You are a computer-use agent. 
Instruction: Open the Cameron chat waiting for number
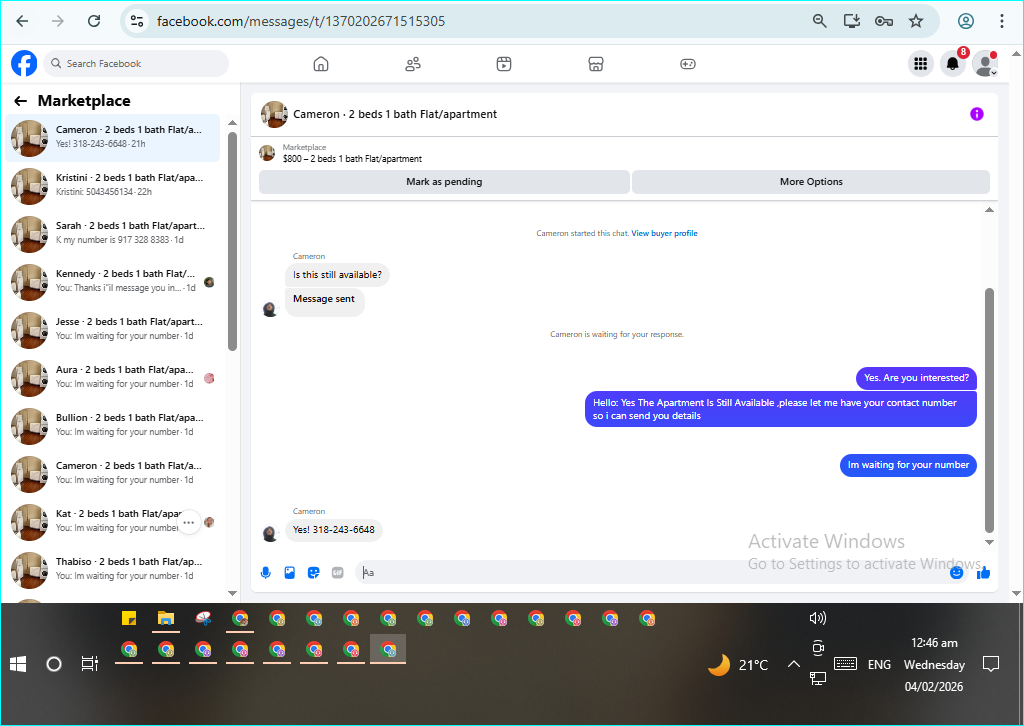tap(112, 474)
